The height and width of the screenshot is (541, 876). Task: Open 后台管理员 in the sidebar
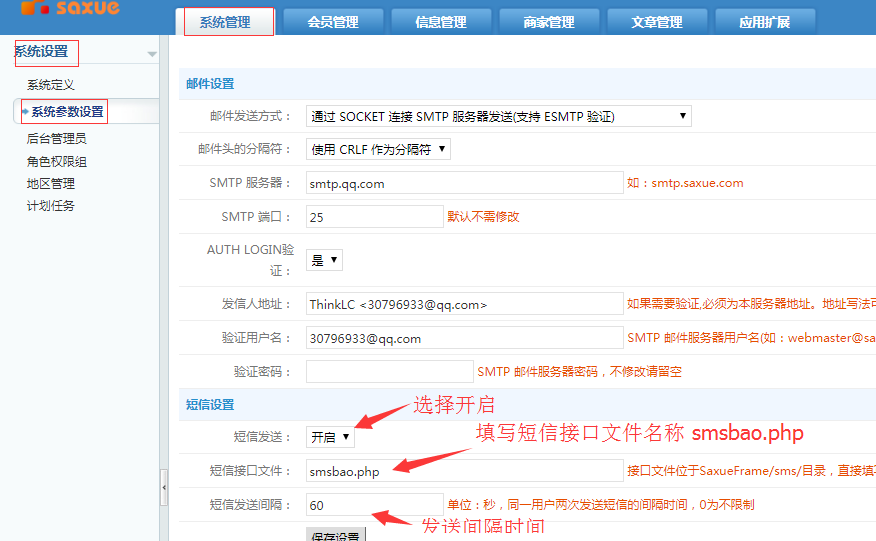tap(57, 139)
